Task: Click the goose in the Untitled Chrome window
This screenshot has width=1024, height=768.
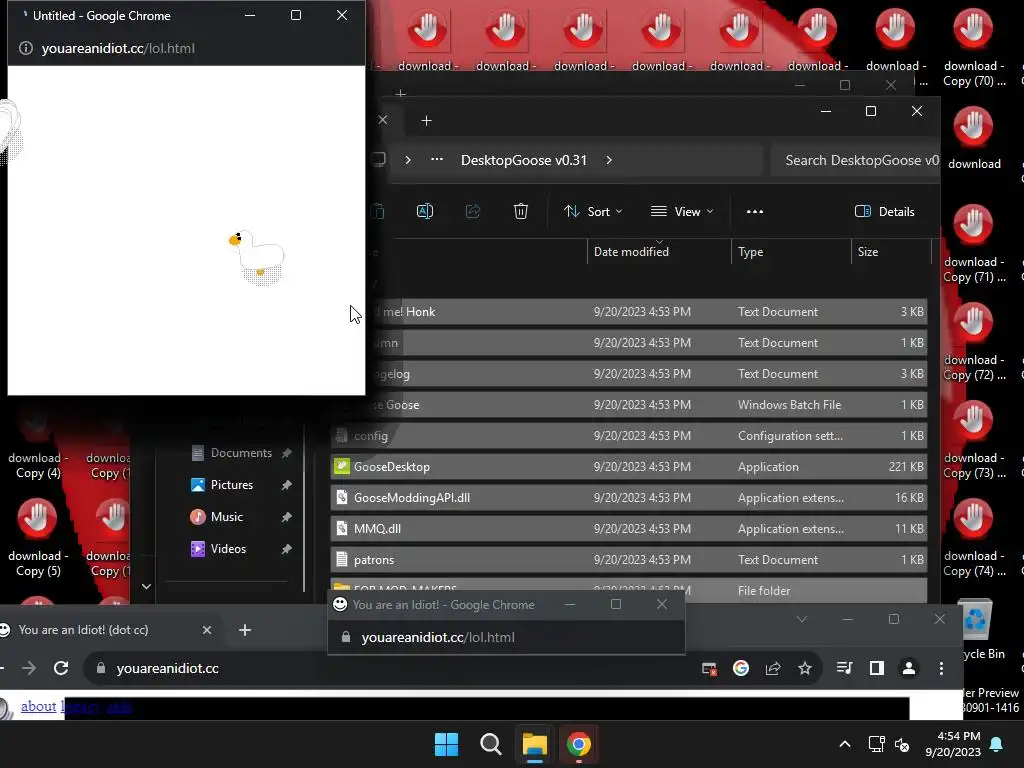Action: tap(258, 257)
